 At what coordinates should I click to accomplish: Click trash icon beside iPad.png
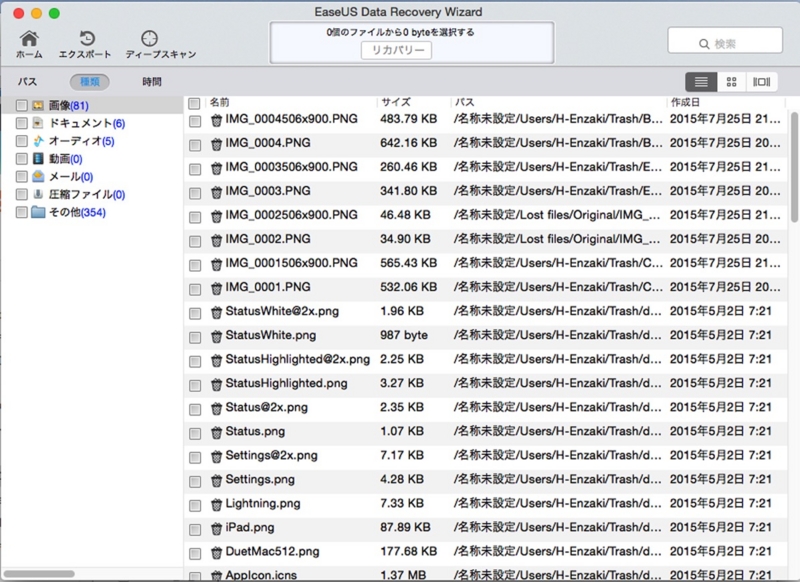tap(216, 529)
